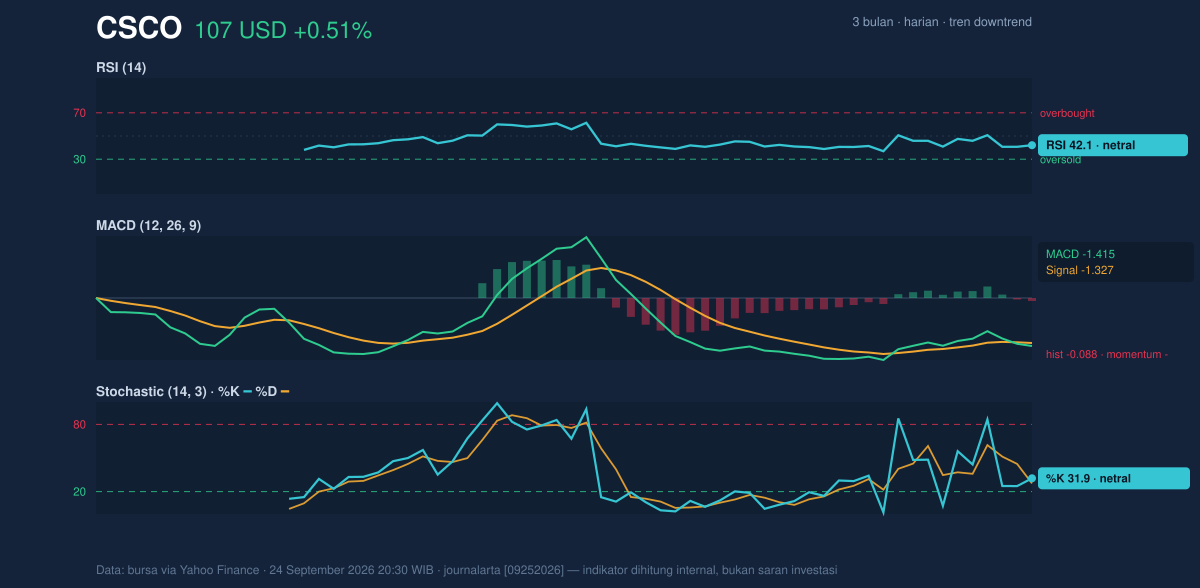Click the RSI 42.1 netral value badge
This screenshot has height=588, width=1200.
coord(1113,145)
